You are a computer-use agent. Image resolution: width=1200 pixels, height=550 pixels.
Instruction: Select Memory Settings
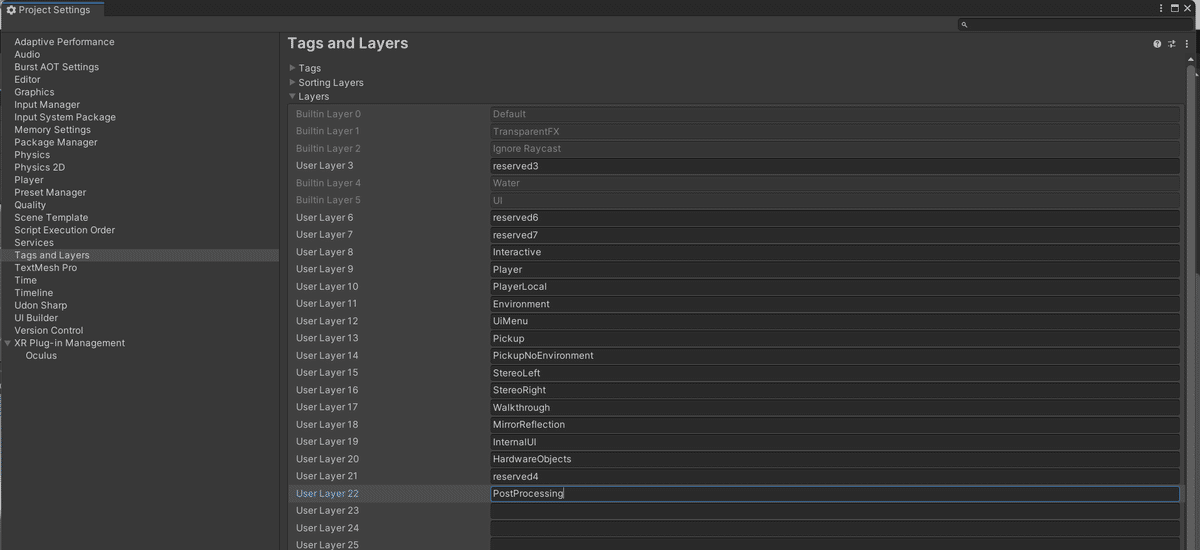(x=52, y=129)
